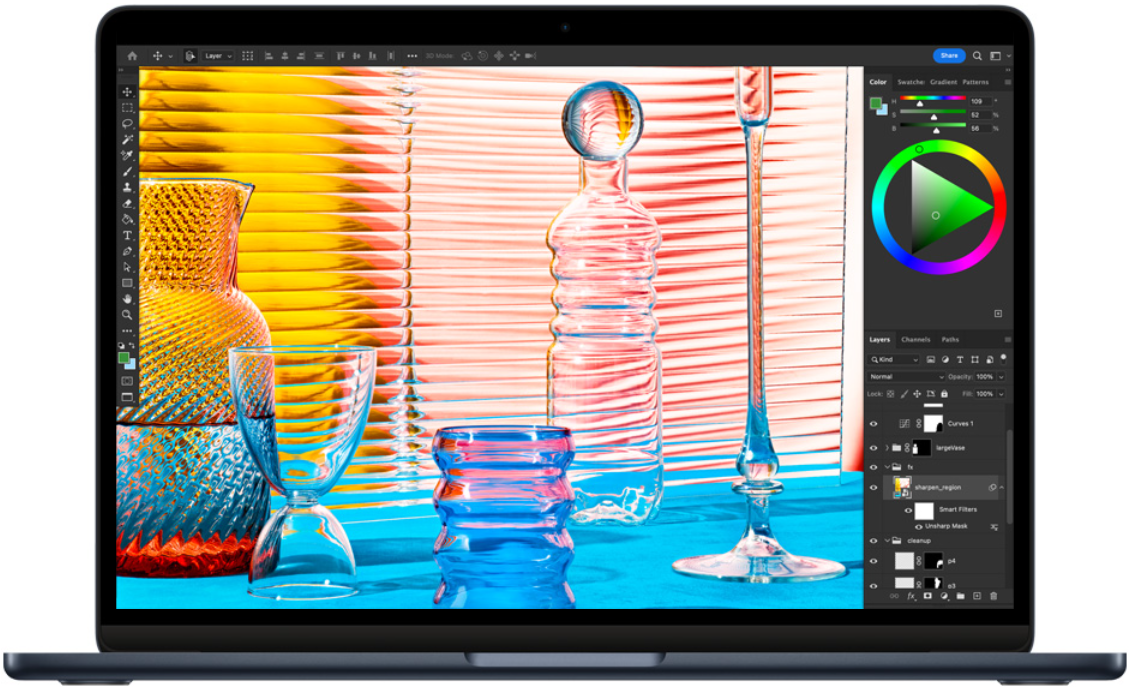1129x690 pixels.
Task: Switch to the Paths tab
Action: tap(950, 339)
